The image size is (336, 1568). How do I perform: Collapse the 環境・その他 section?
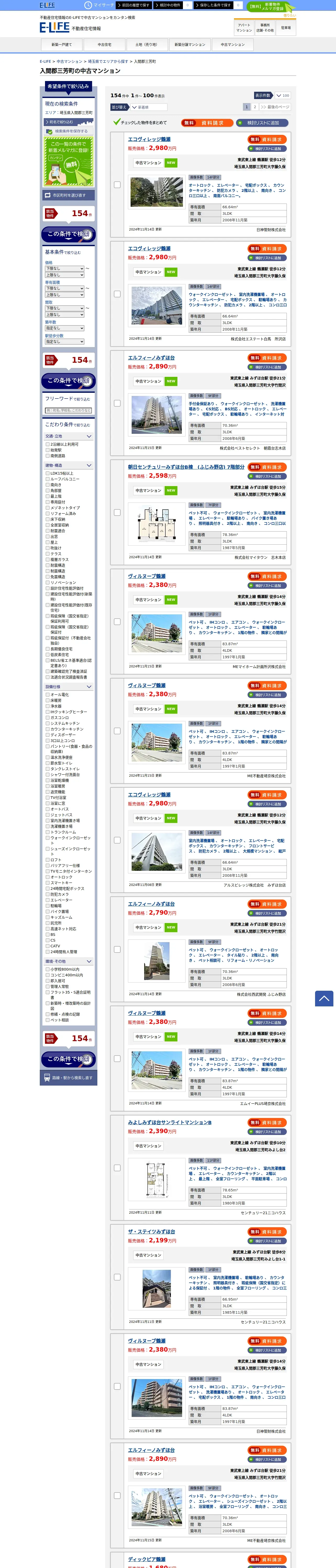68,962
